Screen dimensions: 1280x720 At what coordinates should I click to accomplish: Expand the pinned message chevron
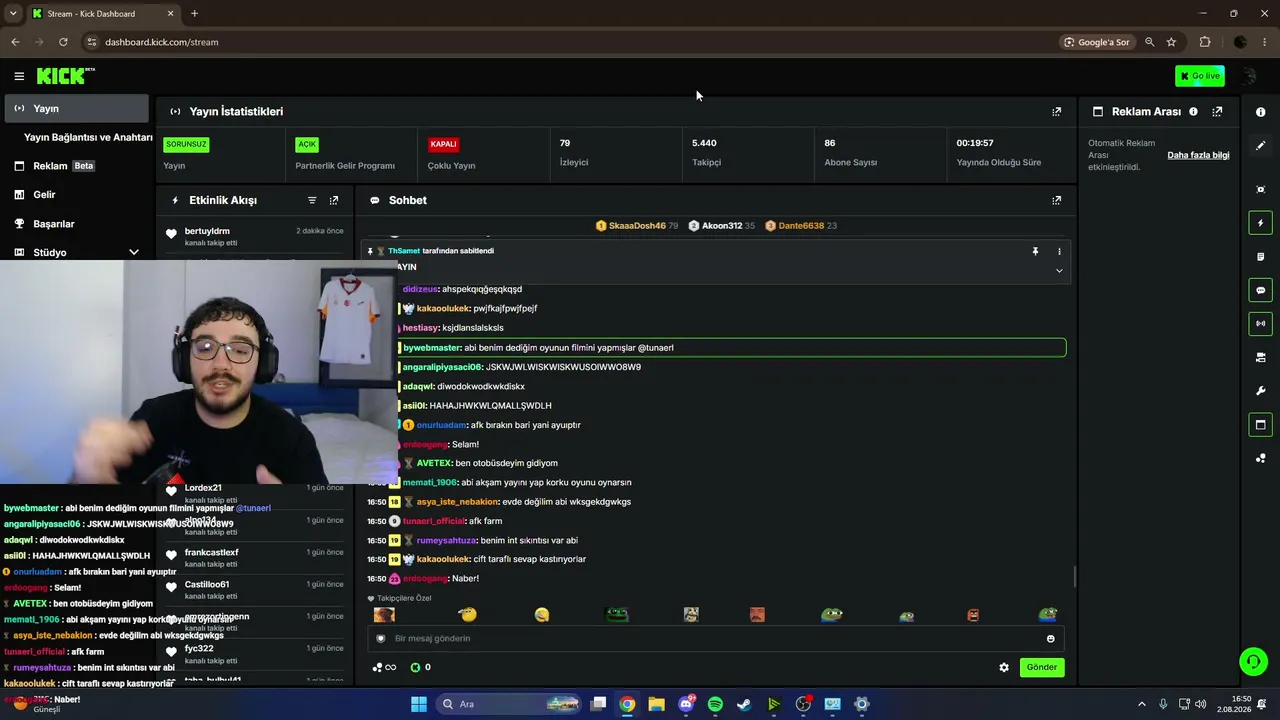tap(1059, 271)
